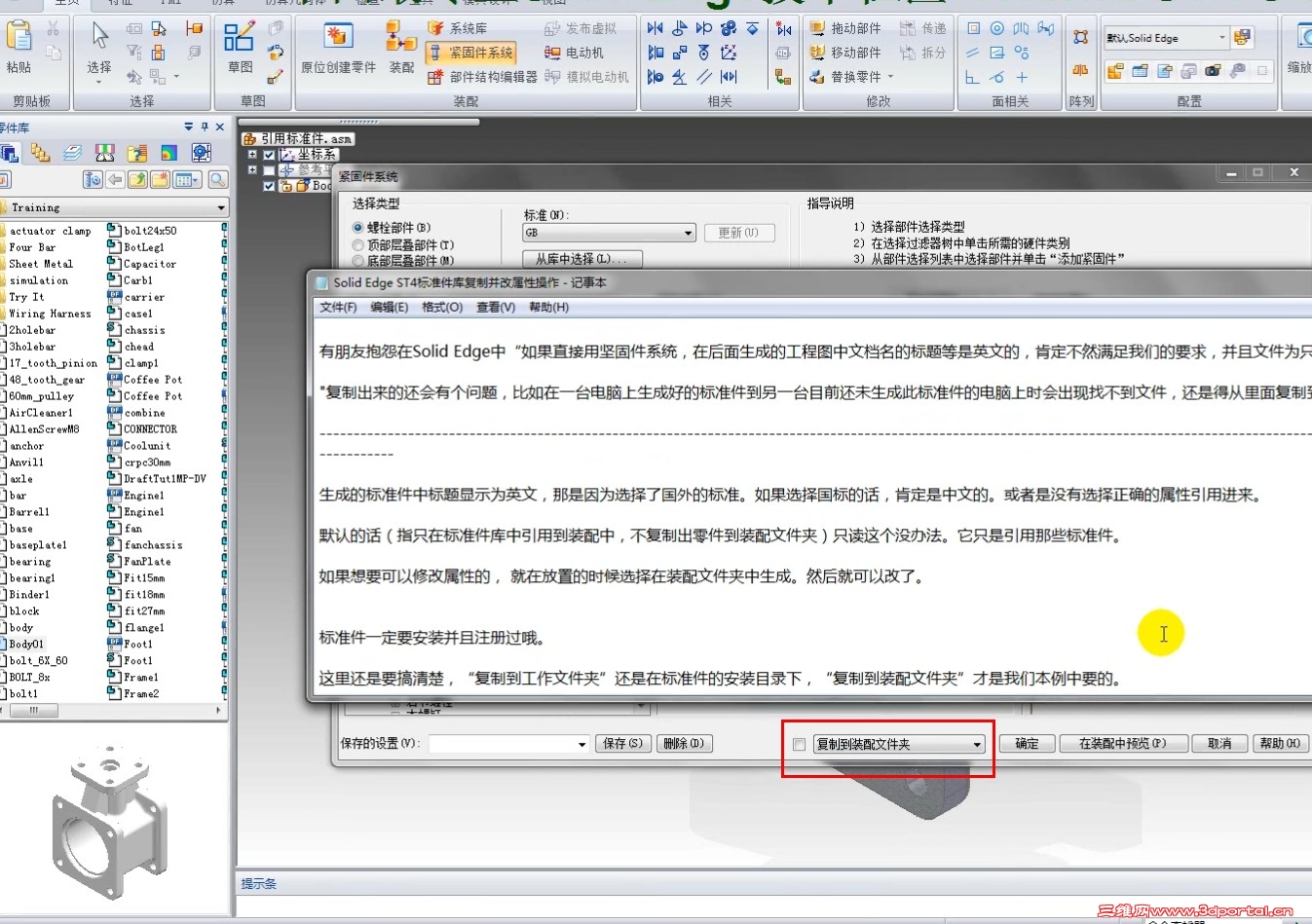Select the 顶部层叠部件(T) radio button
Screen dimensions: 1312x924
coord(357,245)
